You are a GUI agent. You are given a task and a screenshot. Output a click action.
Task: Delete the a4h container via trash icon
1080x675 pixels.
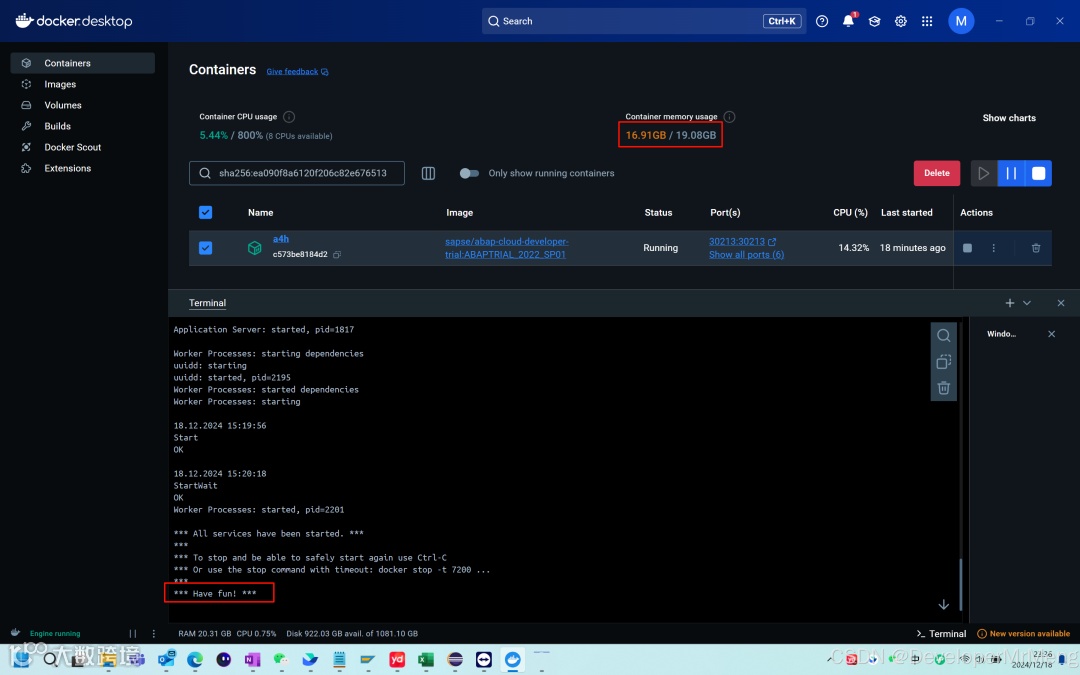(x=1035, y=247)
